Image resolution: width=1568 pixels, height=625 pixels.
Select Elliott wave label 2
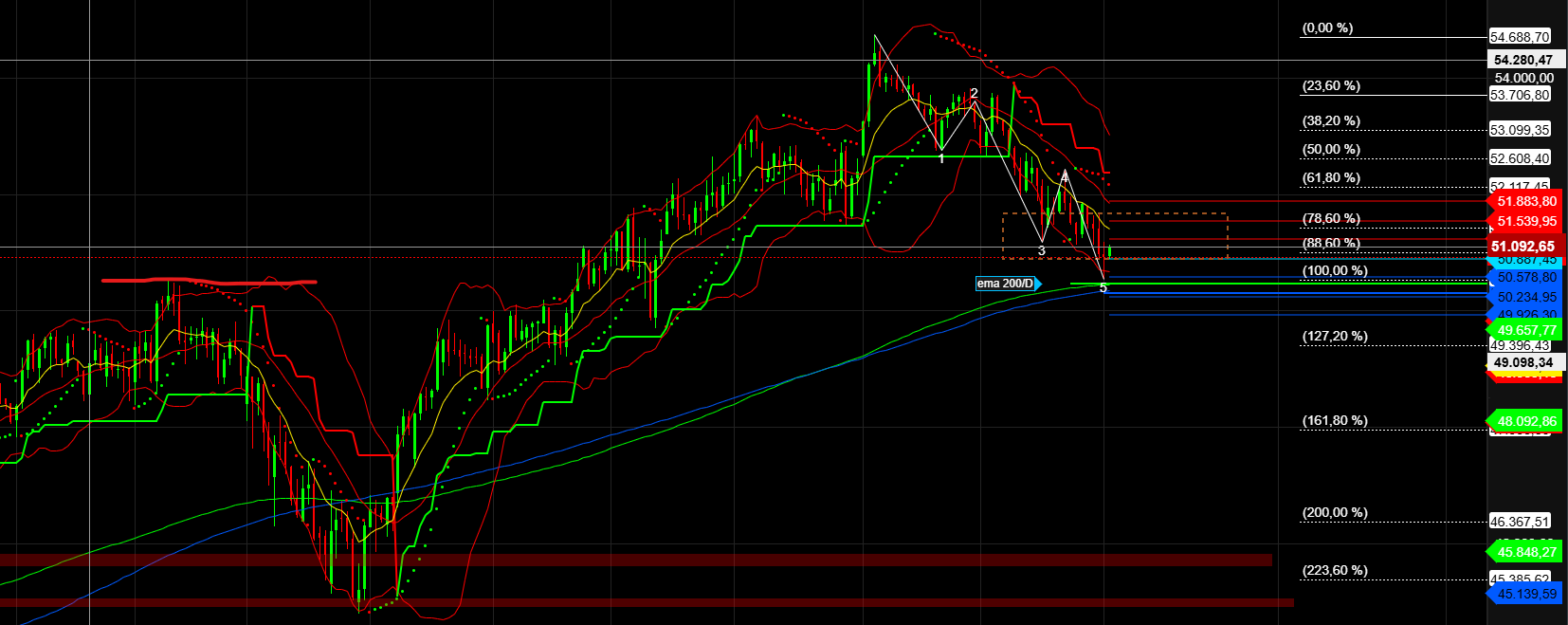point(974,93)
